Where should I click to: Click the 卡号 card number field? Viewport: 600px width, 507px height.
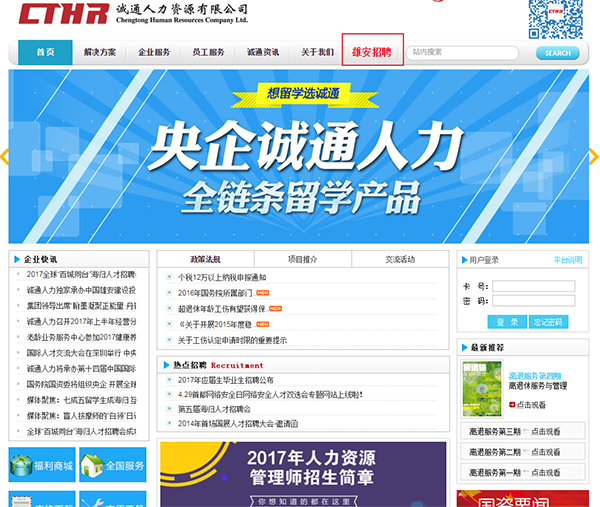[534, 286]
